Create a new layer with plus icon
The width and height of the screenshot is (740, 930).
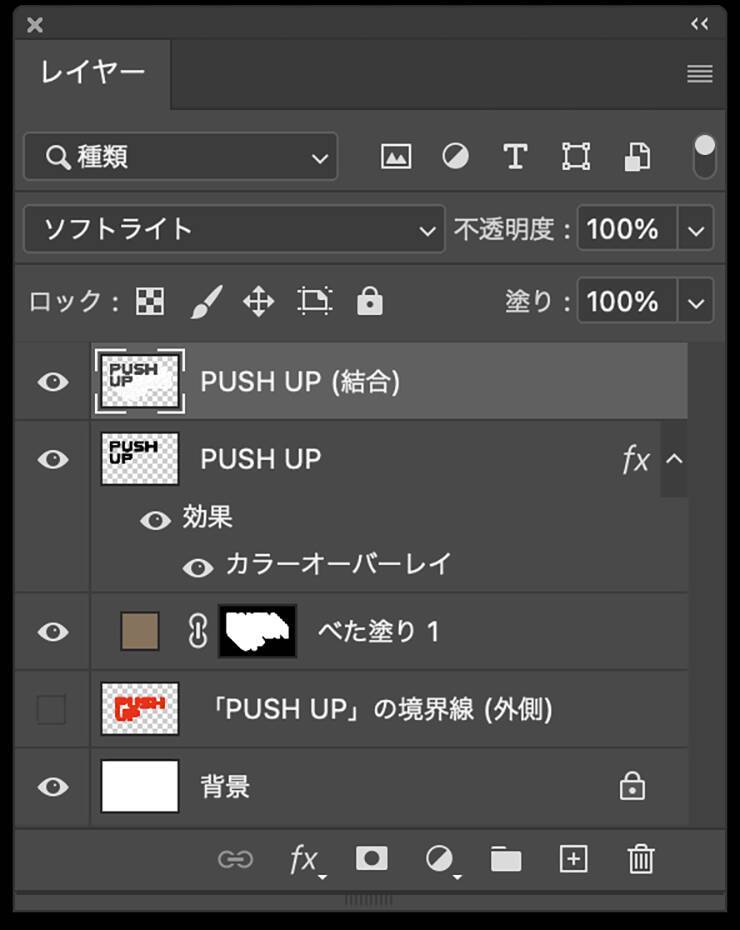[x=573, y=858]
